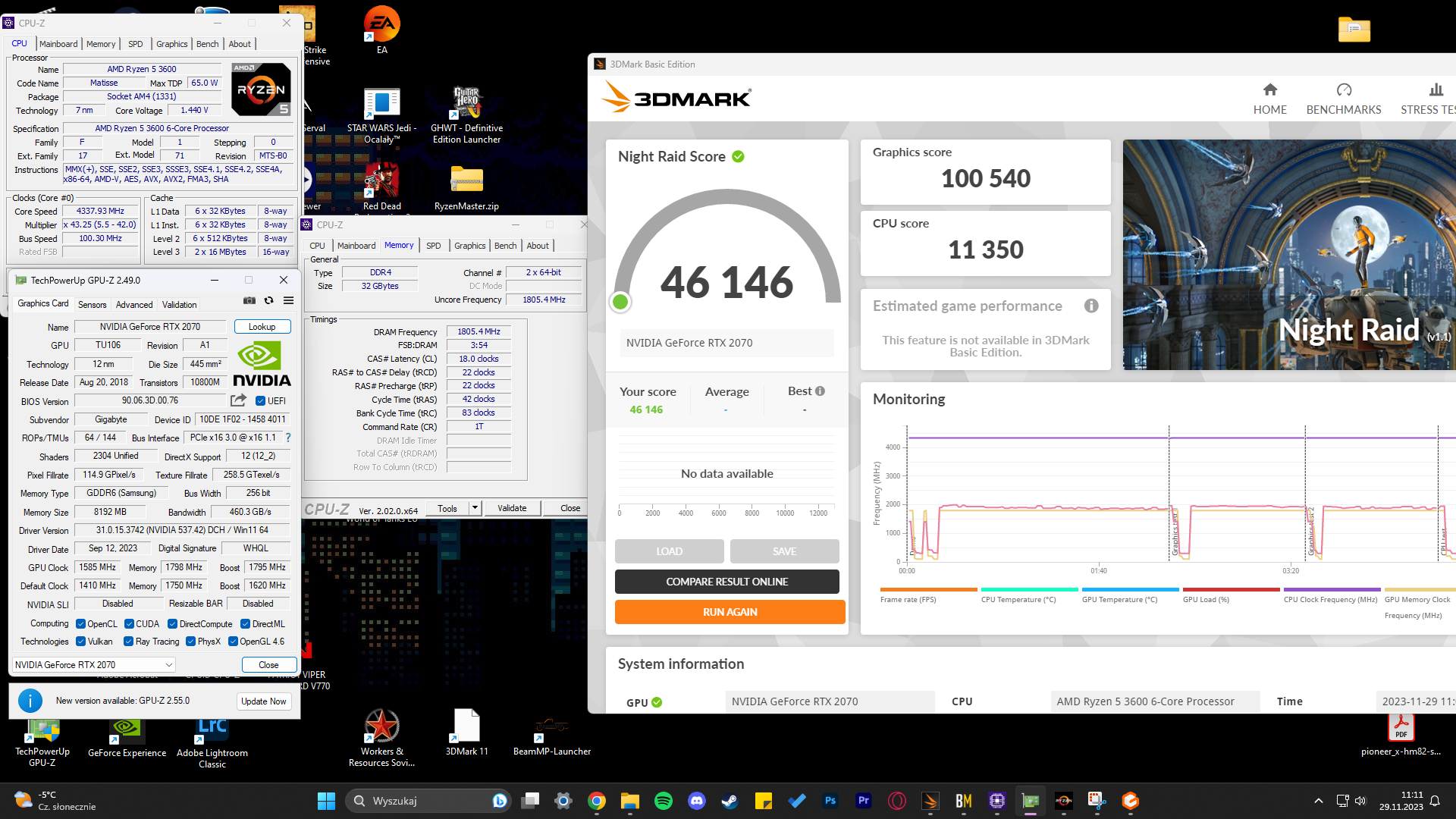
Task: Open GeForce Experience desktop shortcut
Action: coord(127,736)
